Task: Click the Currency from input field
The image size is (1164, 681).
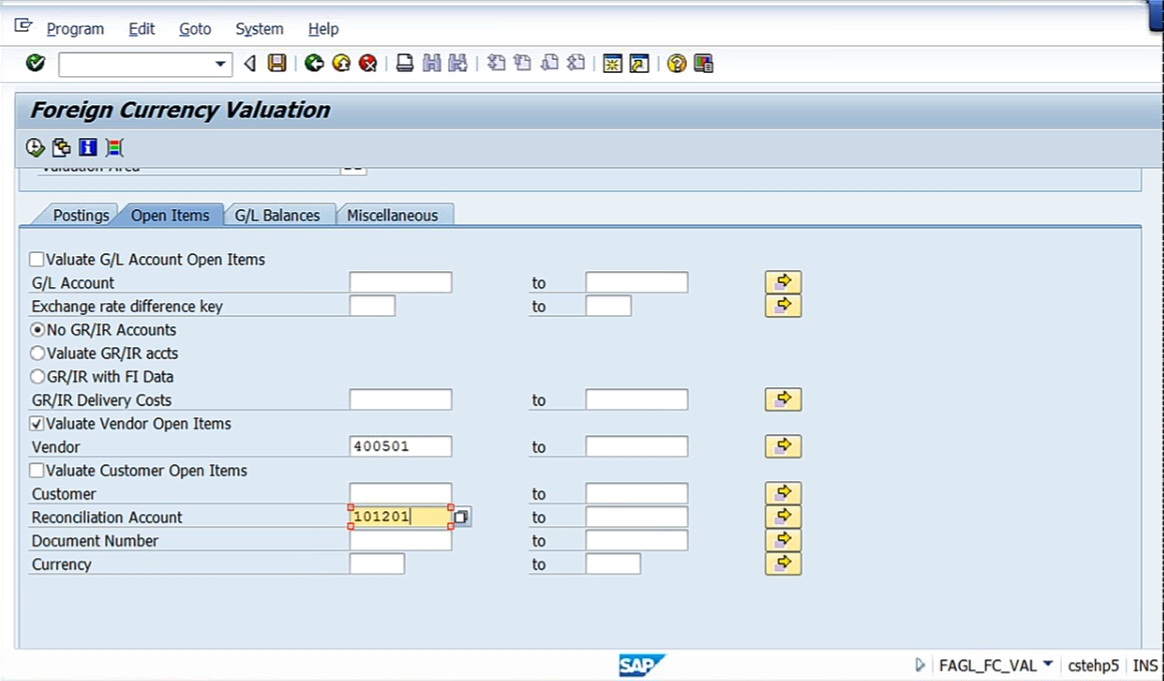Action: [x=376, y=564]
